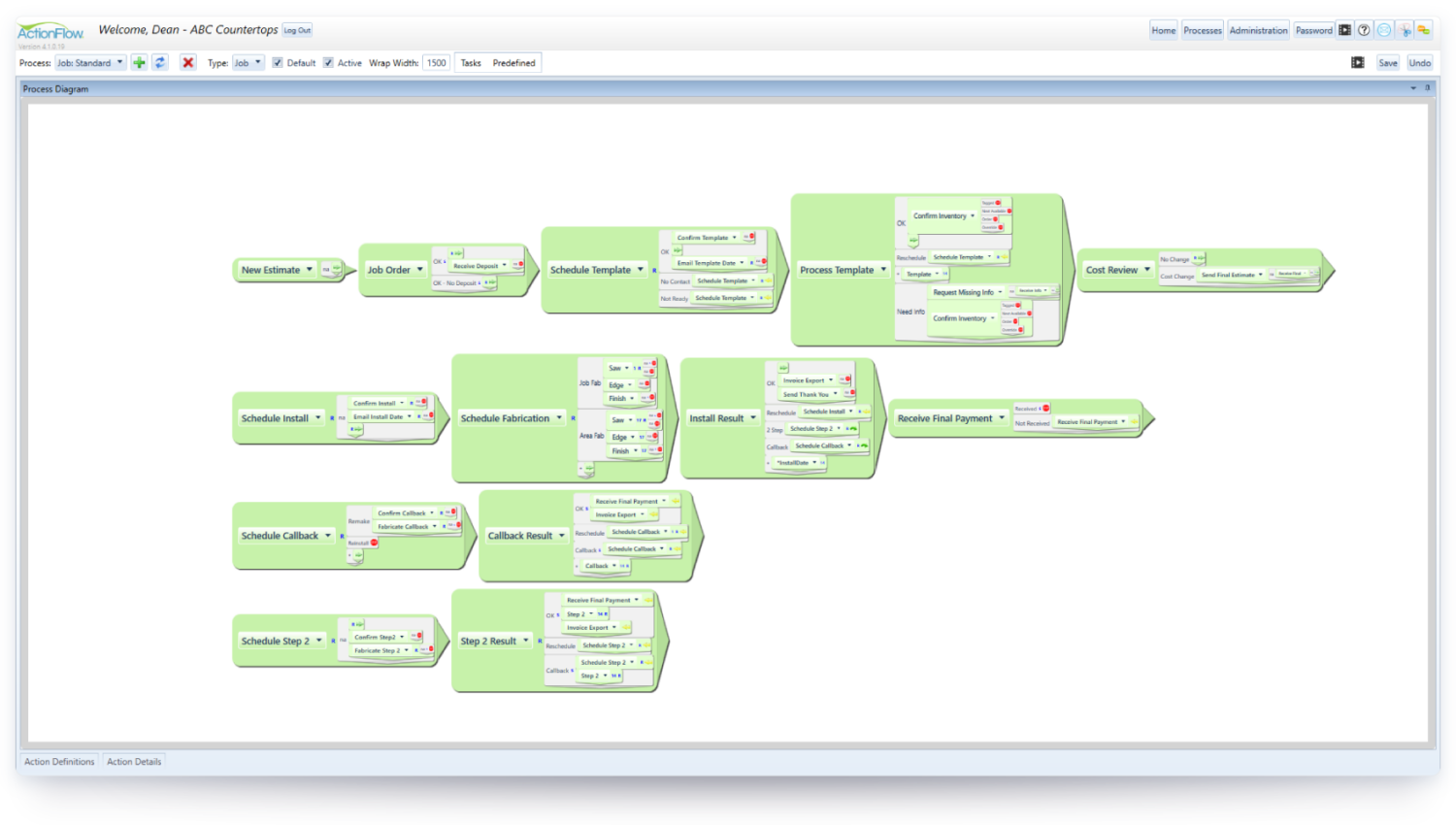Click the red X icon to delete the process

tap(187, 62)
